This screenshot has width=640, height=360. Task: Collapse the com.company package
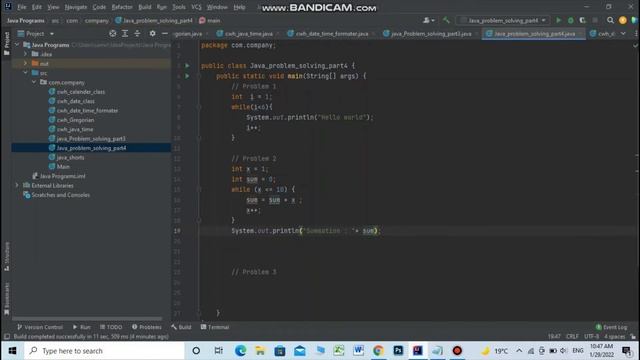(34, 82)
